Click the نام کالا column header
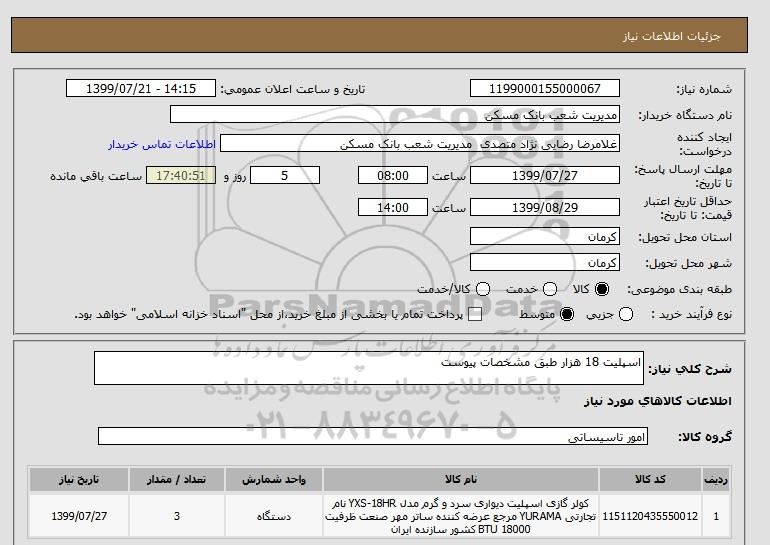The image size is (770, 545). pyautogui.click(x=461, y=479)
